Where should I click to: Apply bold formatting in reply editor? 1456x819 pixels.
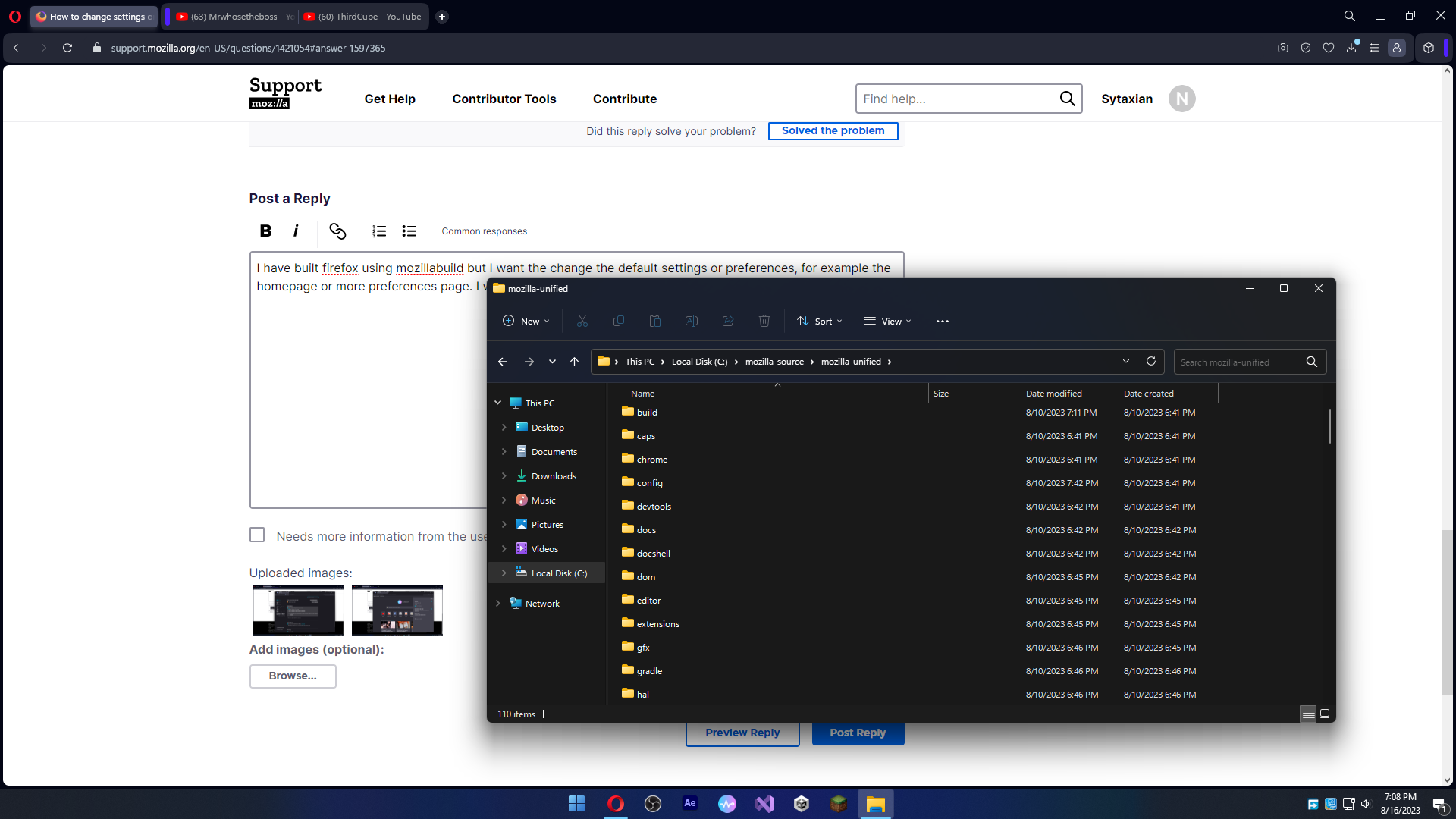click(265, 231)
